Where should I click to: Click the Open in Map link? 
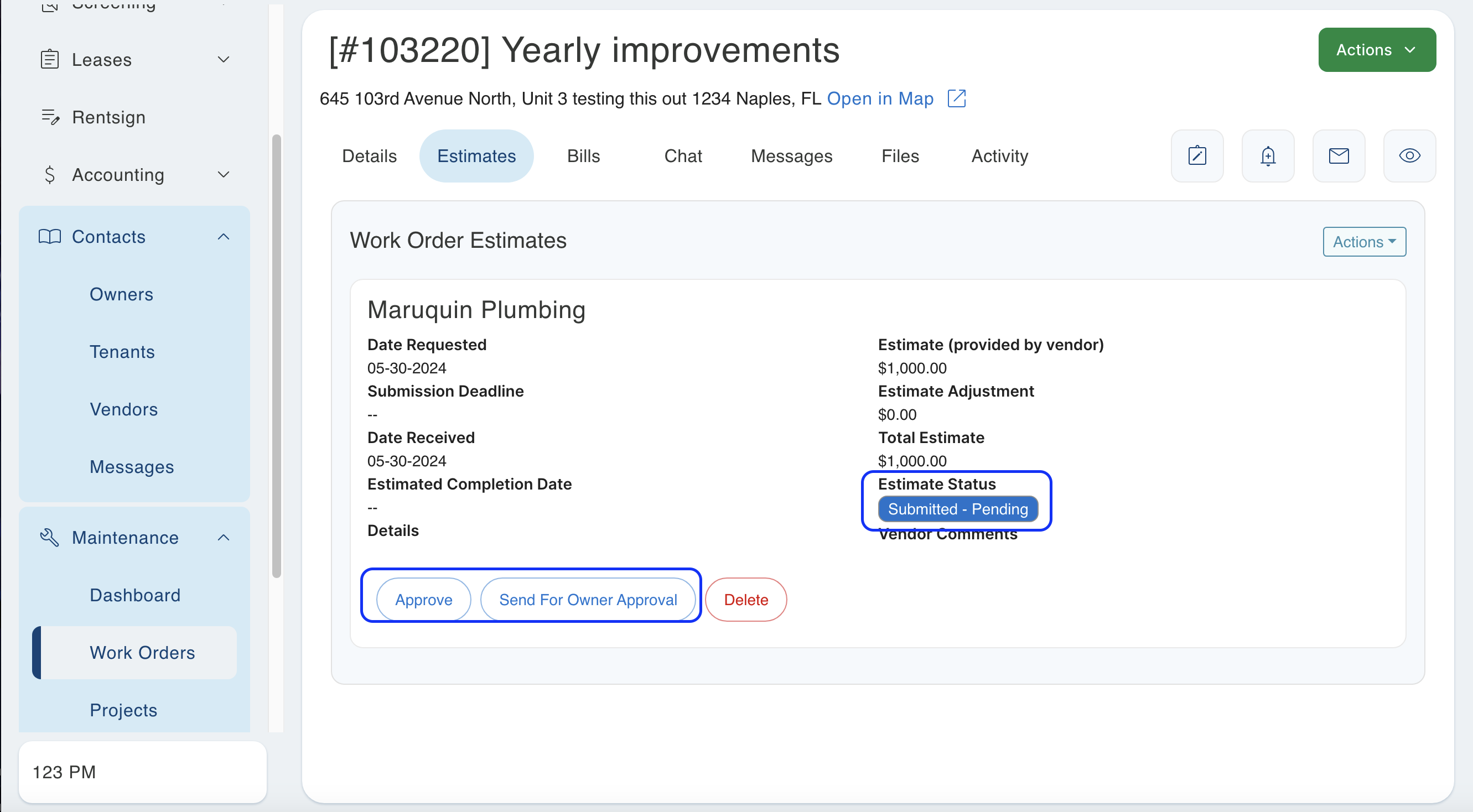[x=879, y=98]
